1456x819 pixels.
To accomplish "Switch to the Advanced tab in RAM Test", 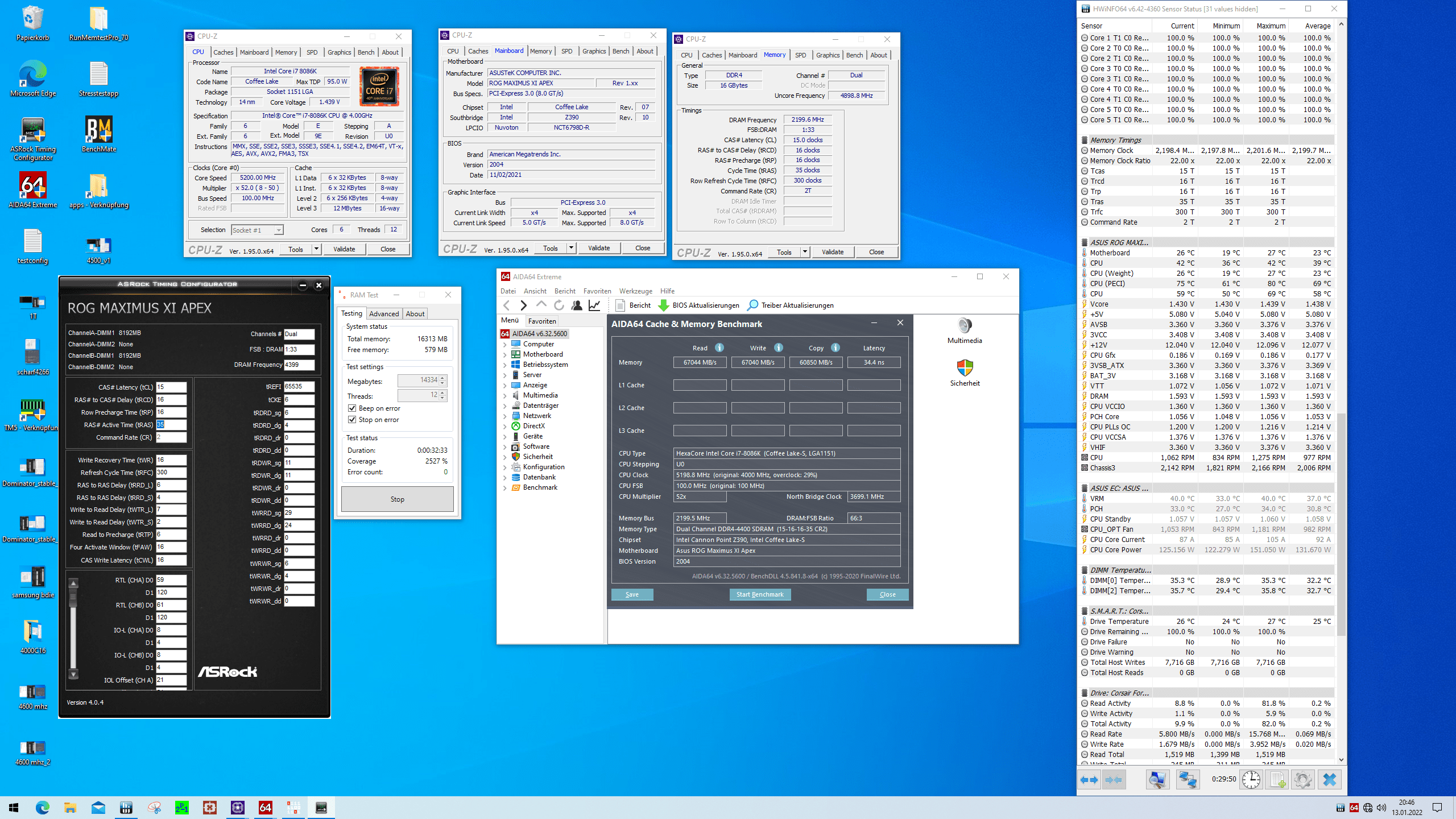I will point(384,313).
